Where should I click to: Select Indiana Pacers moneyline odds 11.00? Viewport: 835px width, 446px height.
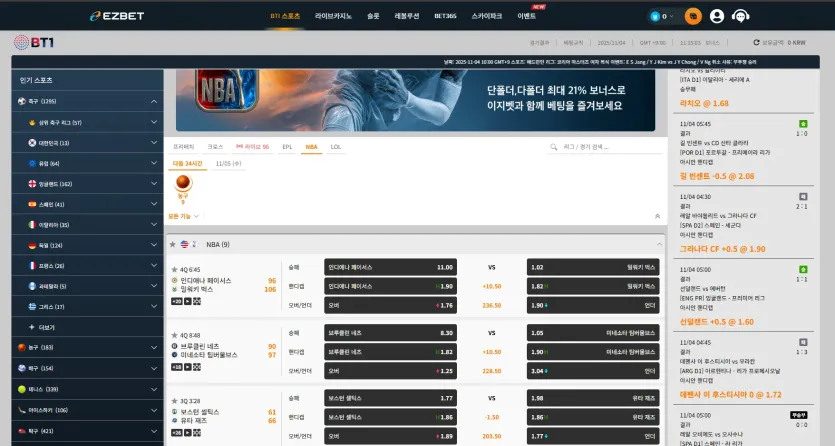[390, 267]
